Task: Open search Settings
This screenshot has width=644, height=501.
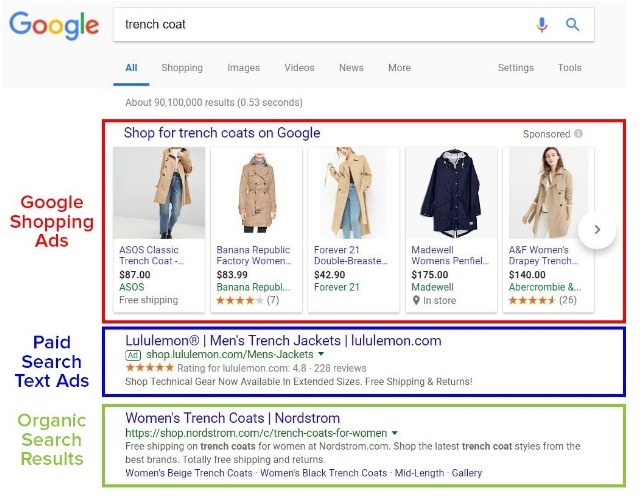Action: (516, 68)
